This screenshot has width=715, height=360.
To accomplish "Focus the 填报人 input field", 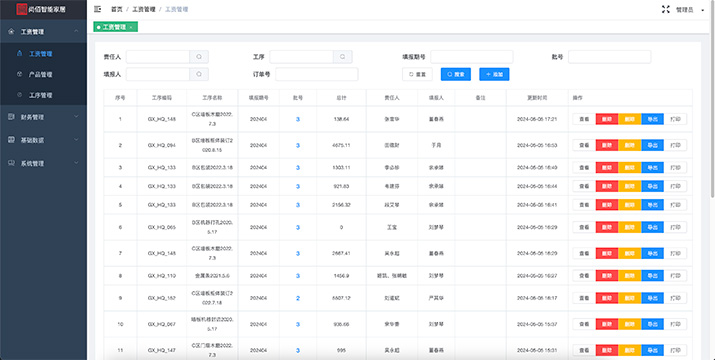I will click(x=158, y=74).
